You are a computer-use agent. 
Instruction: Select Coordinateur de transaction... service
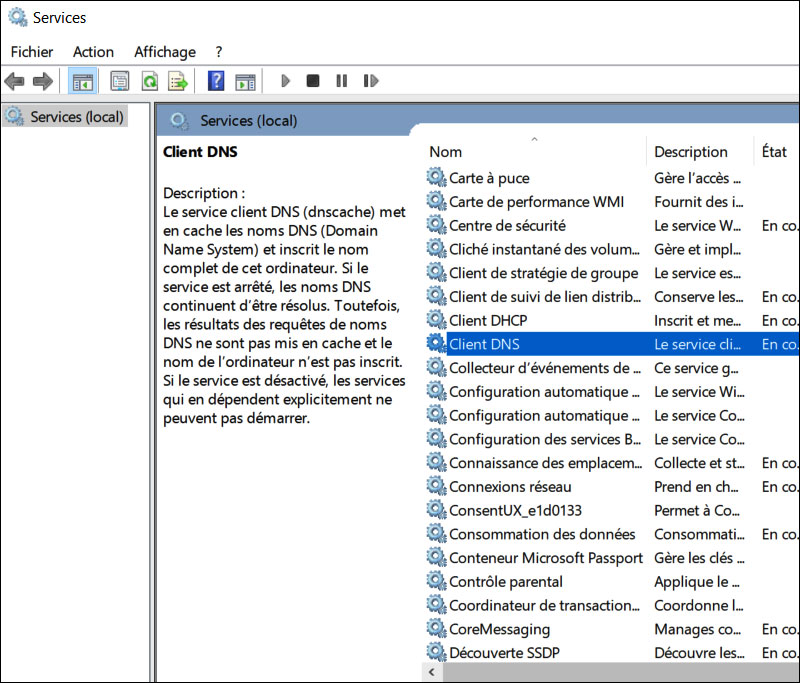(x=544, y=605)
